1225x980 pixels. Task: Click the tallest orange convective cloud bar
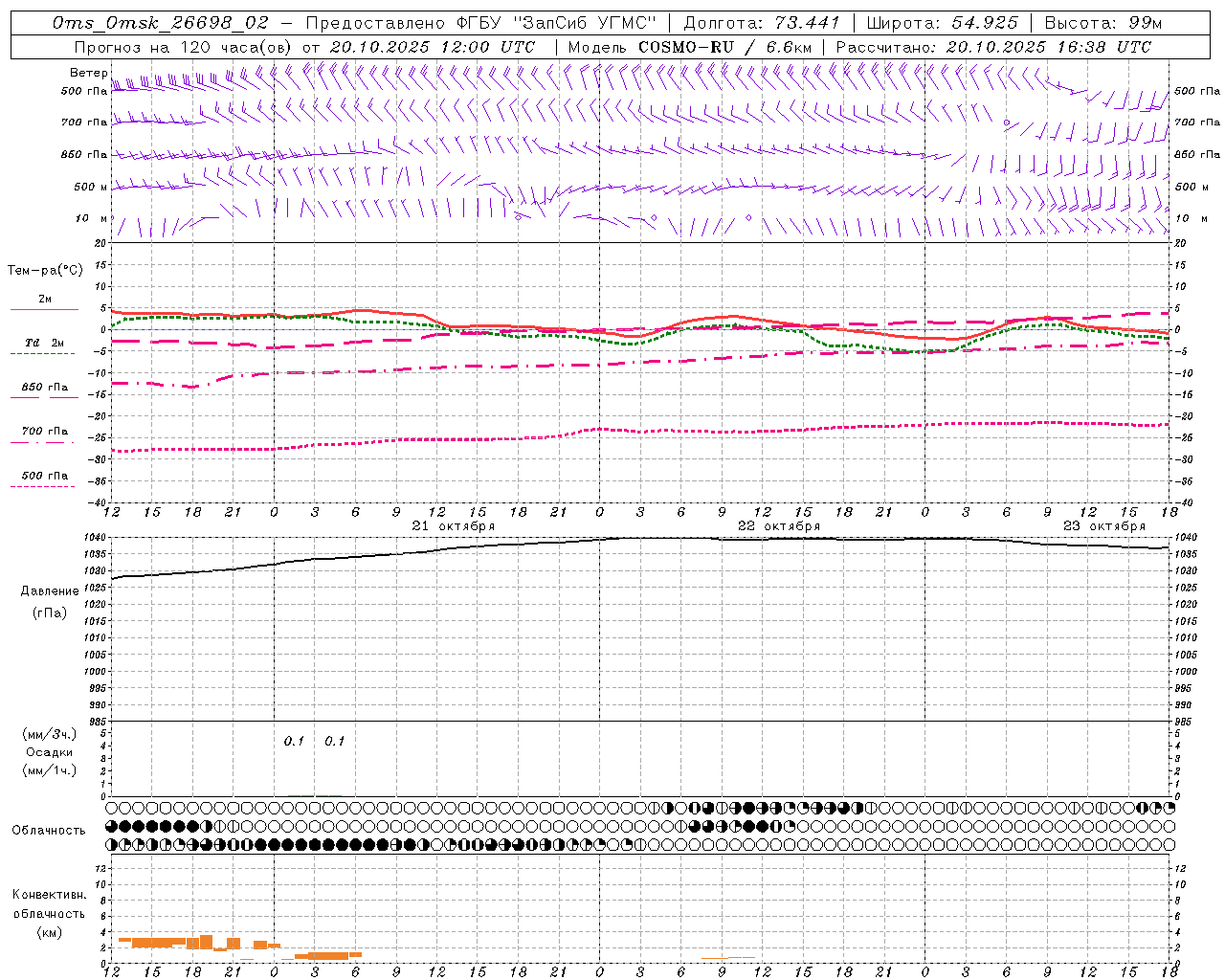pos(206,942)
